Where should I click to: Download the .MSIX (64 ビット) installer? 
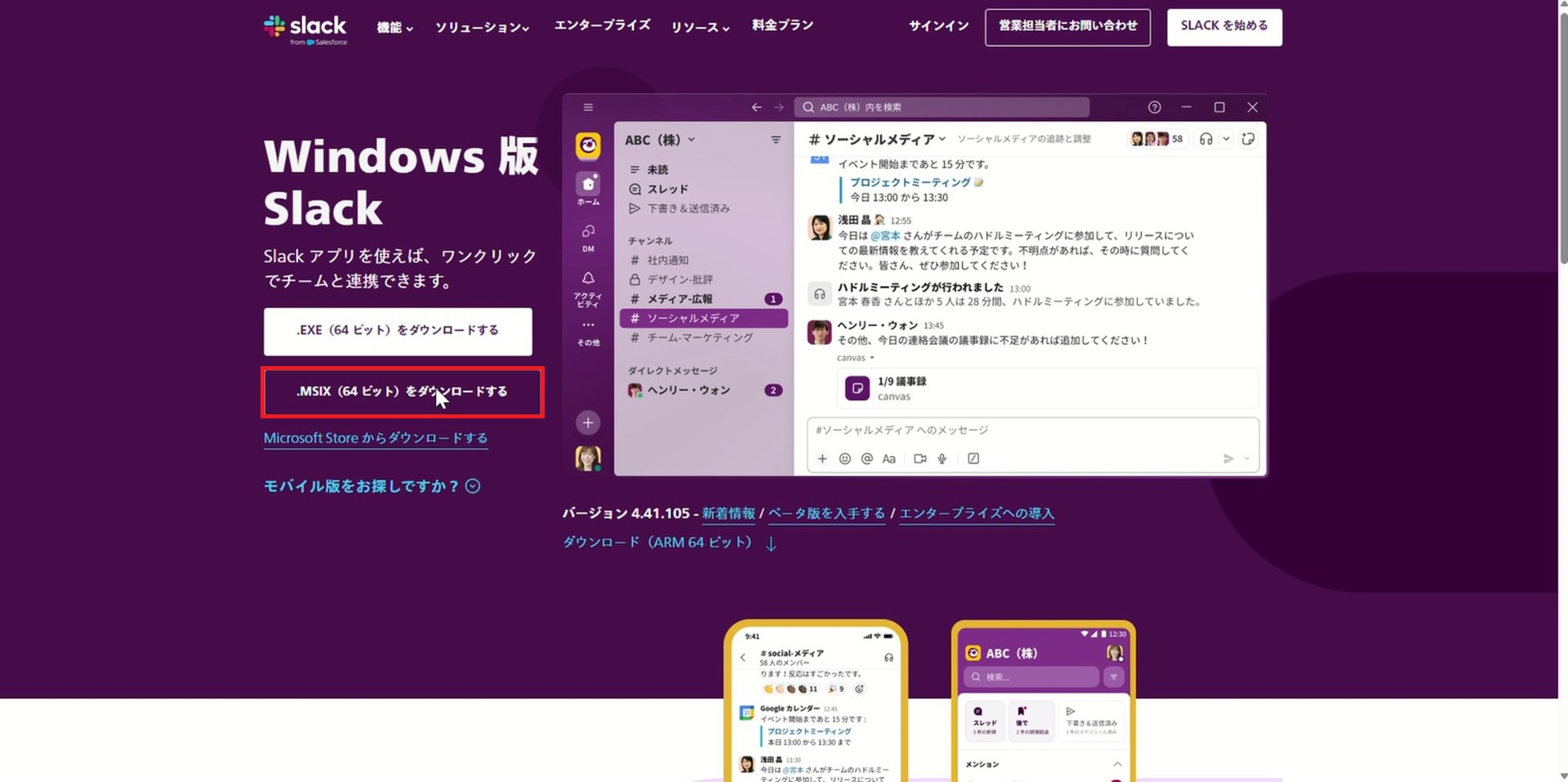tap(402, 392)
